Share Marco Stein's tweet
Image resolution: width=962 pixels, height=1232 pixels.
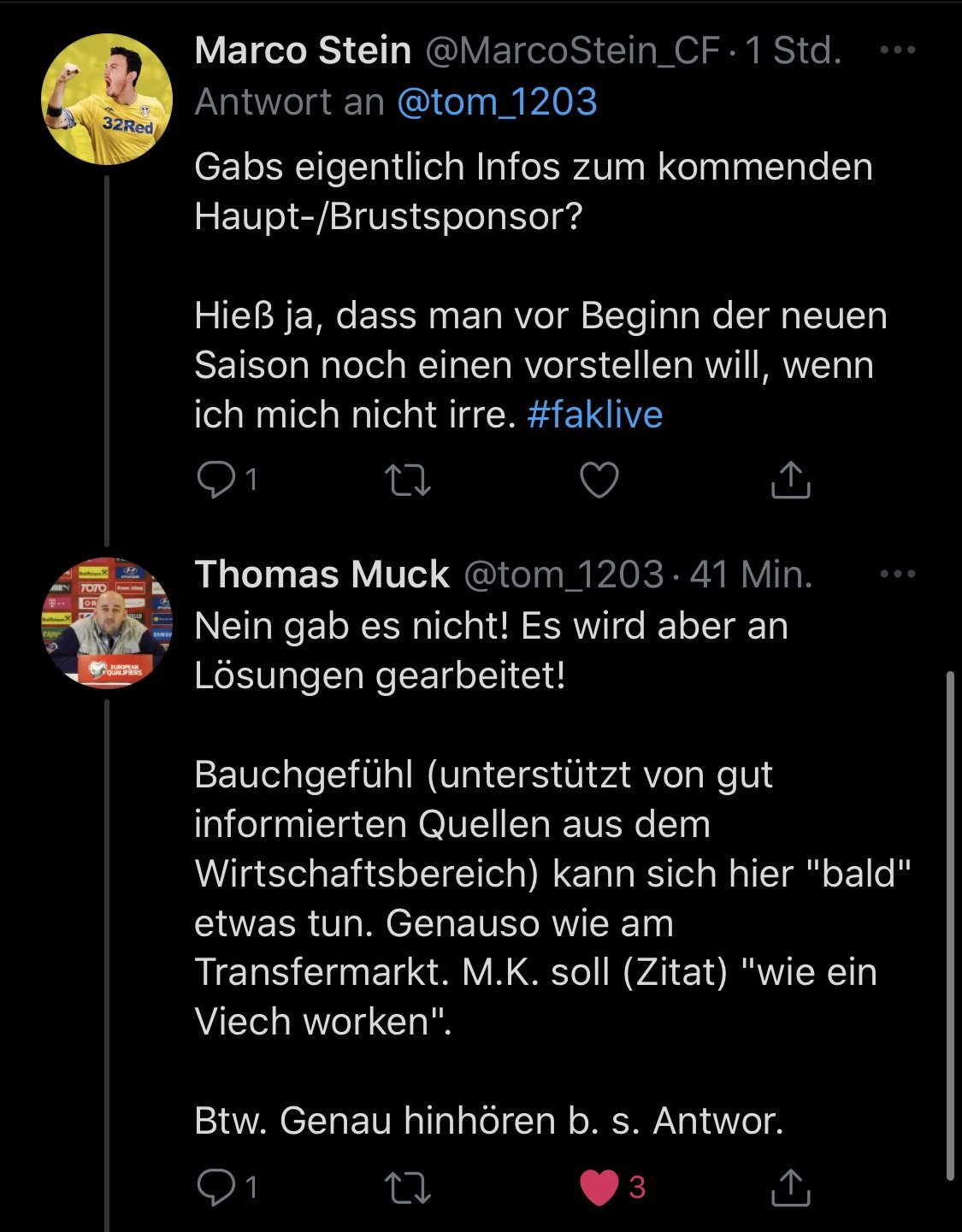[x=791, y=479]
